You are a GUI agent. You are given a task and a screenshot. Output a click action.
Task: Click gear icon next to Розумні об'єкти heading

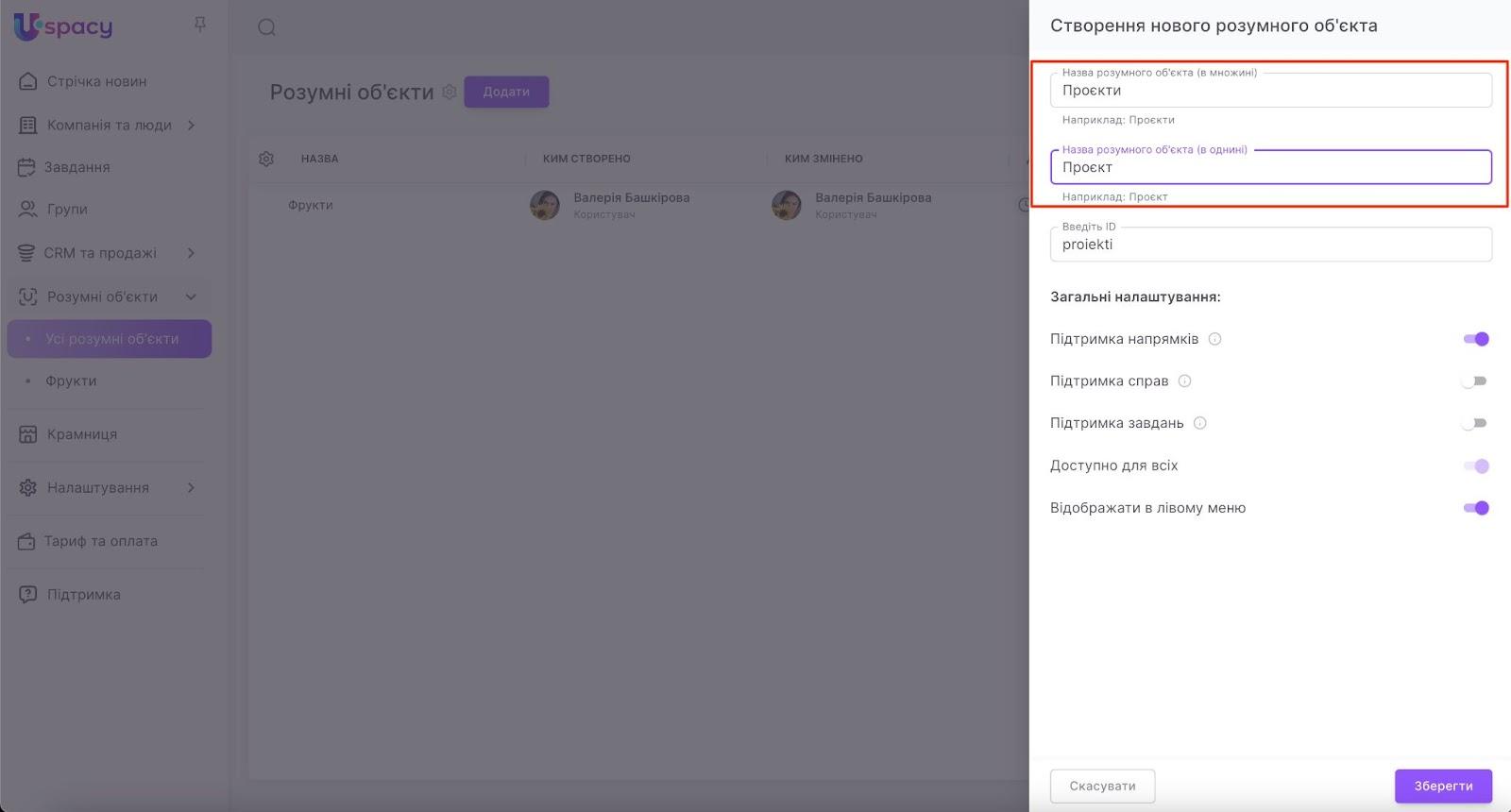click(x=450, y=92)
